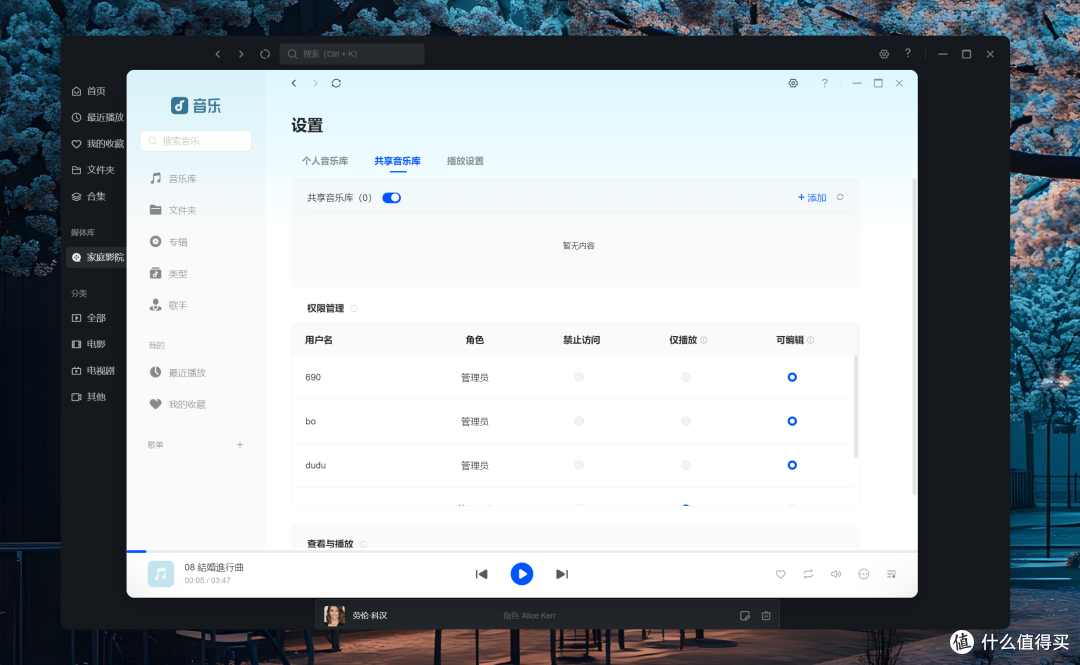The width and height of the screenshot is (1080, 665).
Task: Select 禁止访问 for user dudu
Action: point(579,465)
